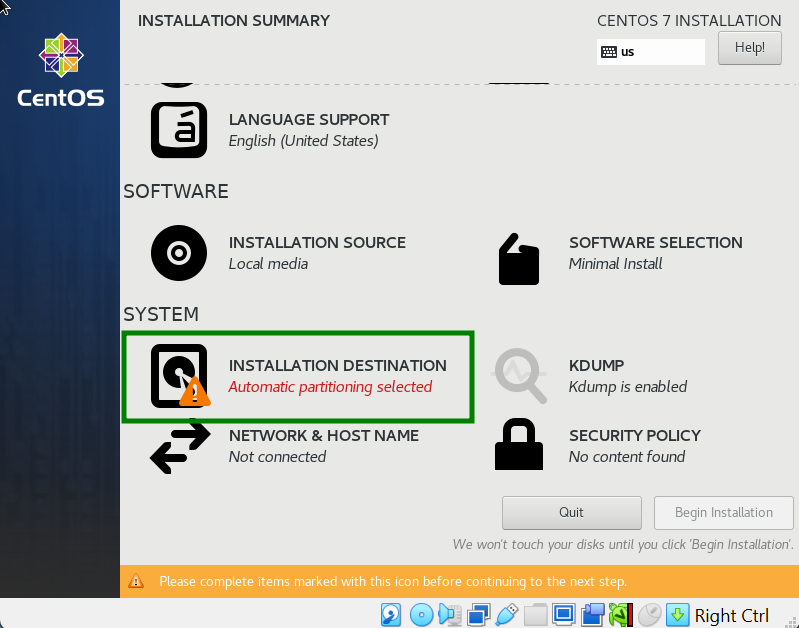The image size is (799, 628).
Task: Click the keyboard layout icon
Action: pos(609,52)
